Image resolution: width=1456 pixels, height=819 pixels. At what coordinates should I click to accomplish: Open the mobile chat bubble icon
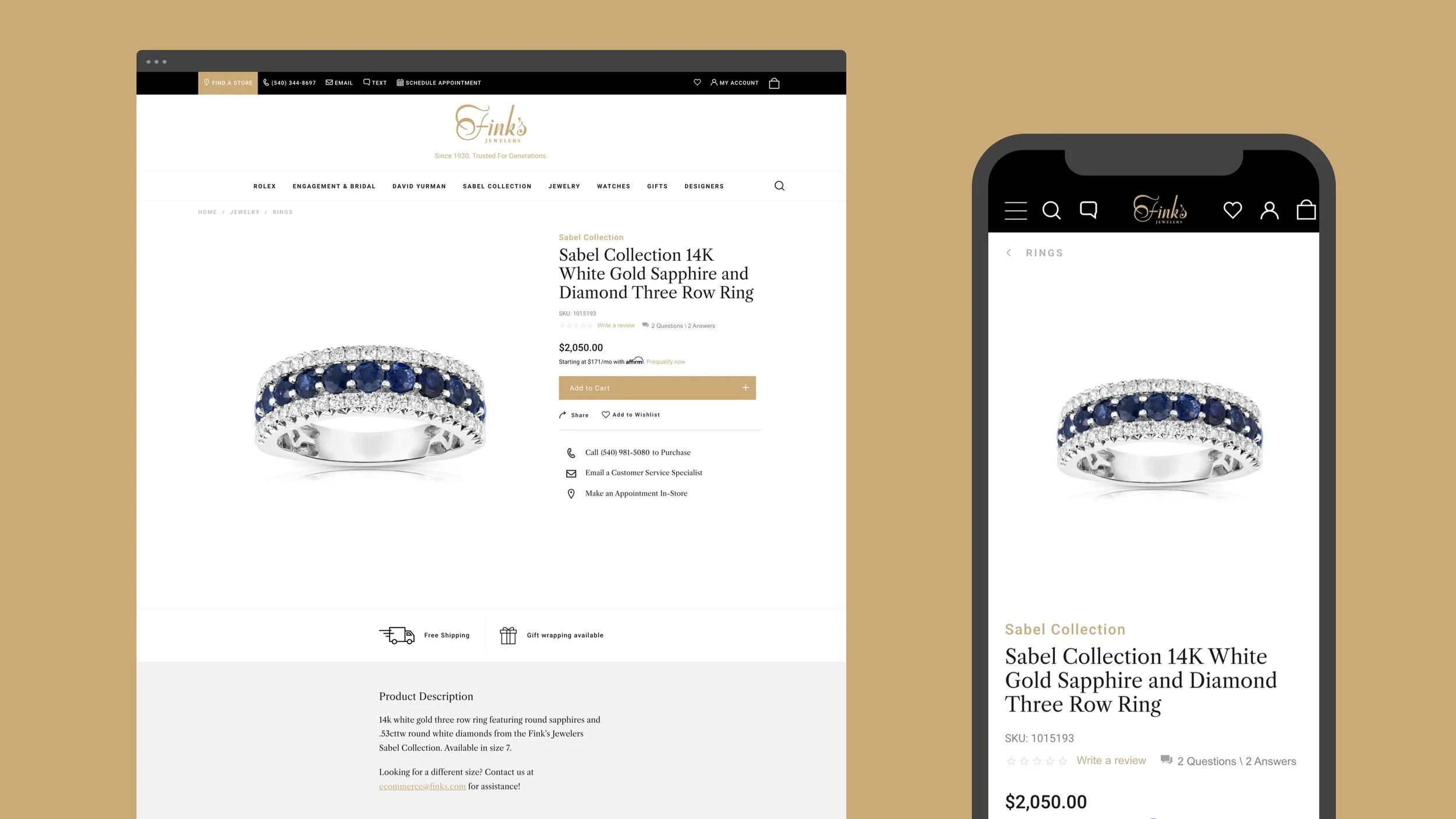coord(1089,210)
